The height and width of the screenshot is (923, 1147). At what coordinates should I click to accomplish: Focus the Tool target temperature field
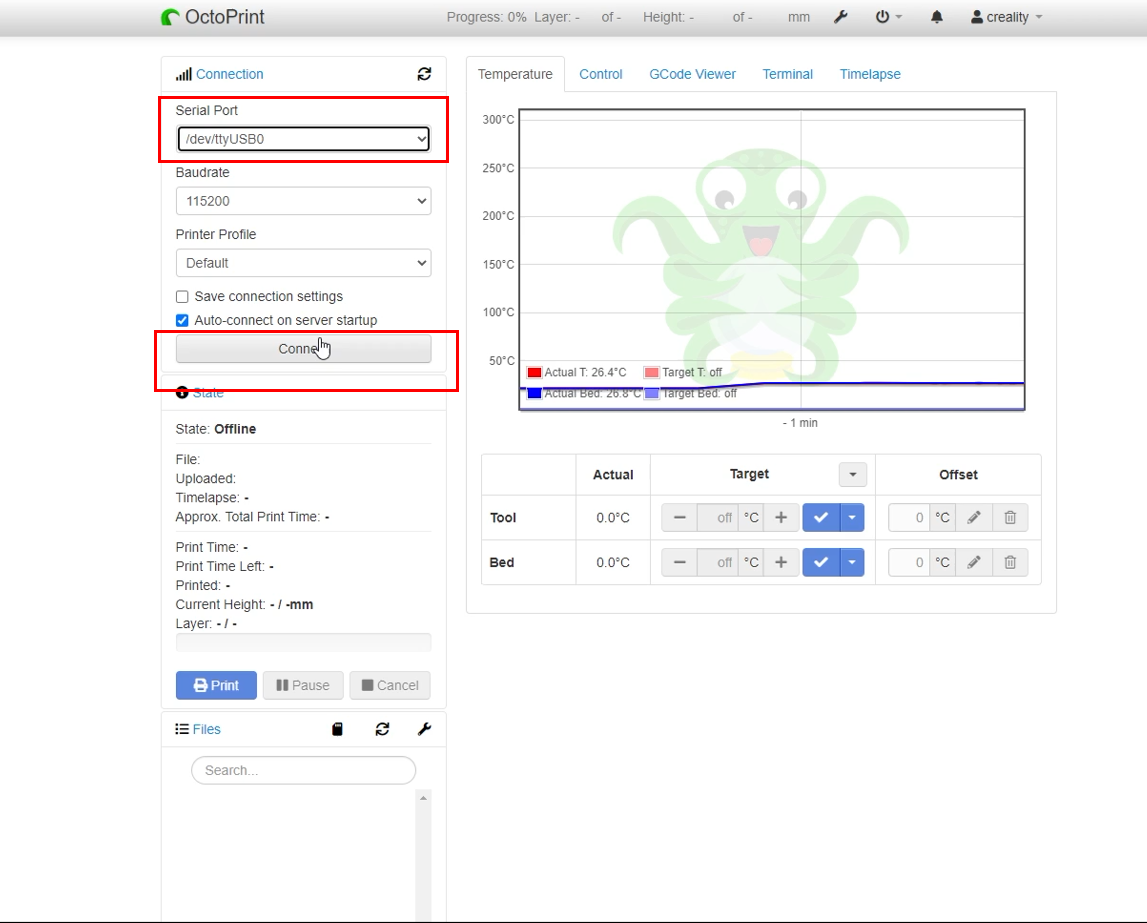[x=718, y=518]
